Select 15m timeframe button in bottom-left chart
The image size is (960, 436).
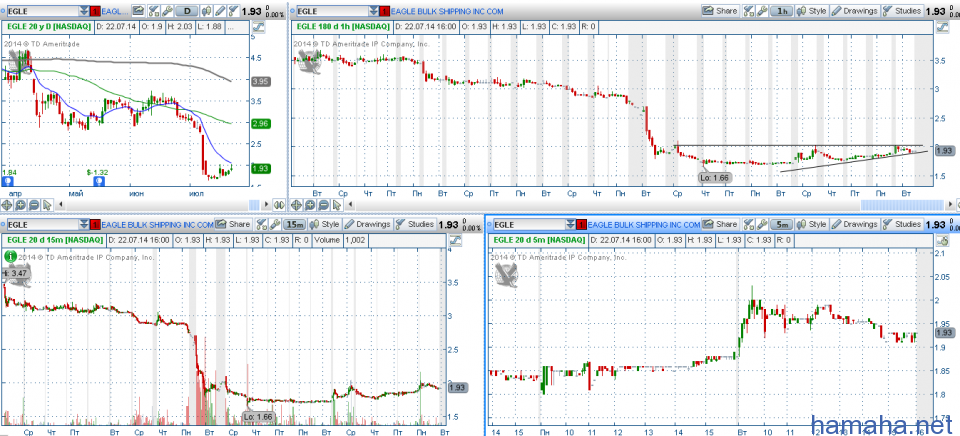pyautogui.click(x=294, y=224)
